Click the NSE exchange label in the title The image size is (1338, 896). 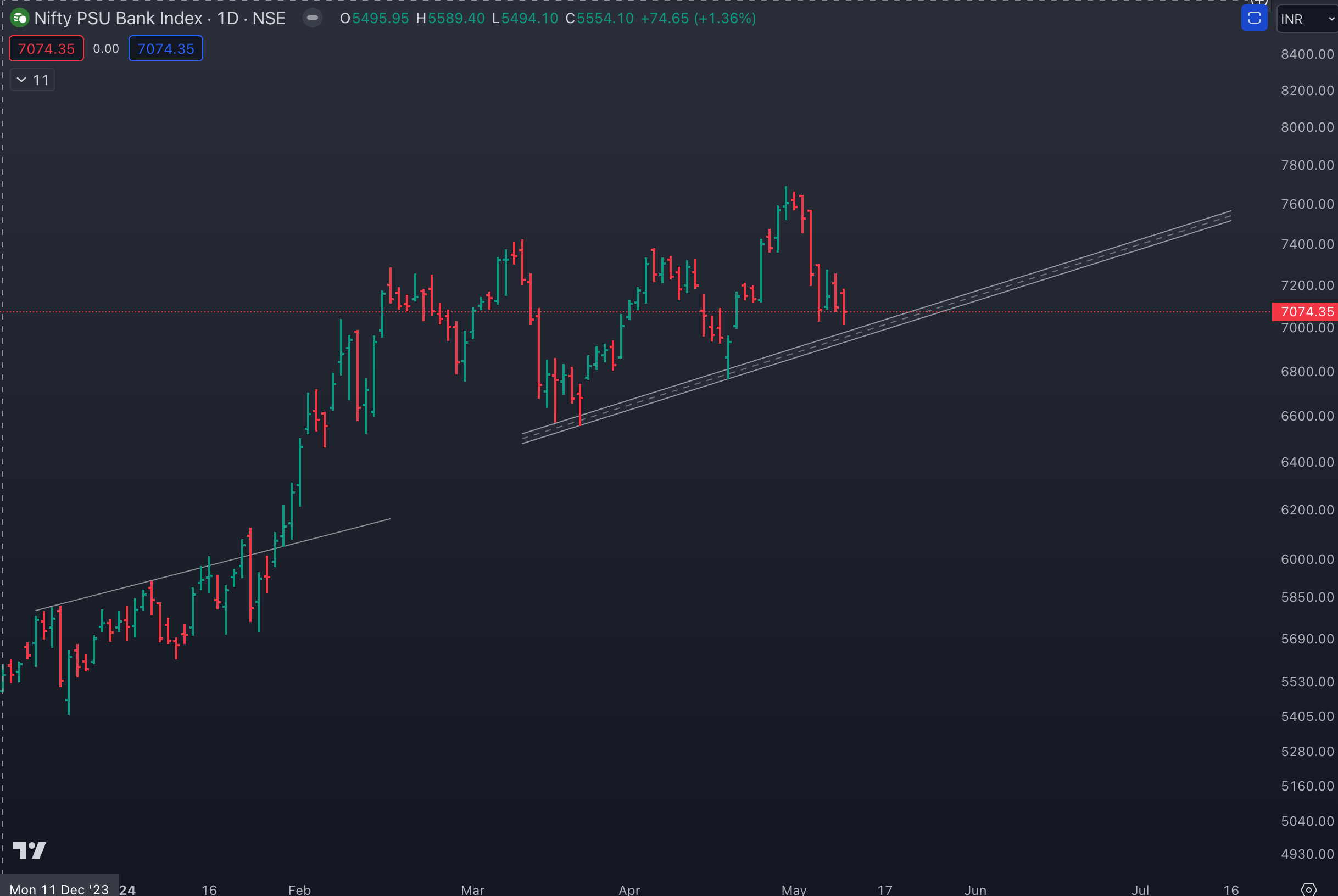[269, 18]
